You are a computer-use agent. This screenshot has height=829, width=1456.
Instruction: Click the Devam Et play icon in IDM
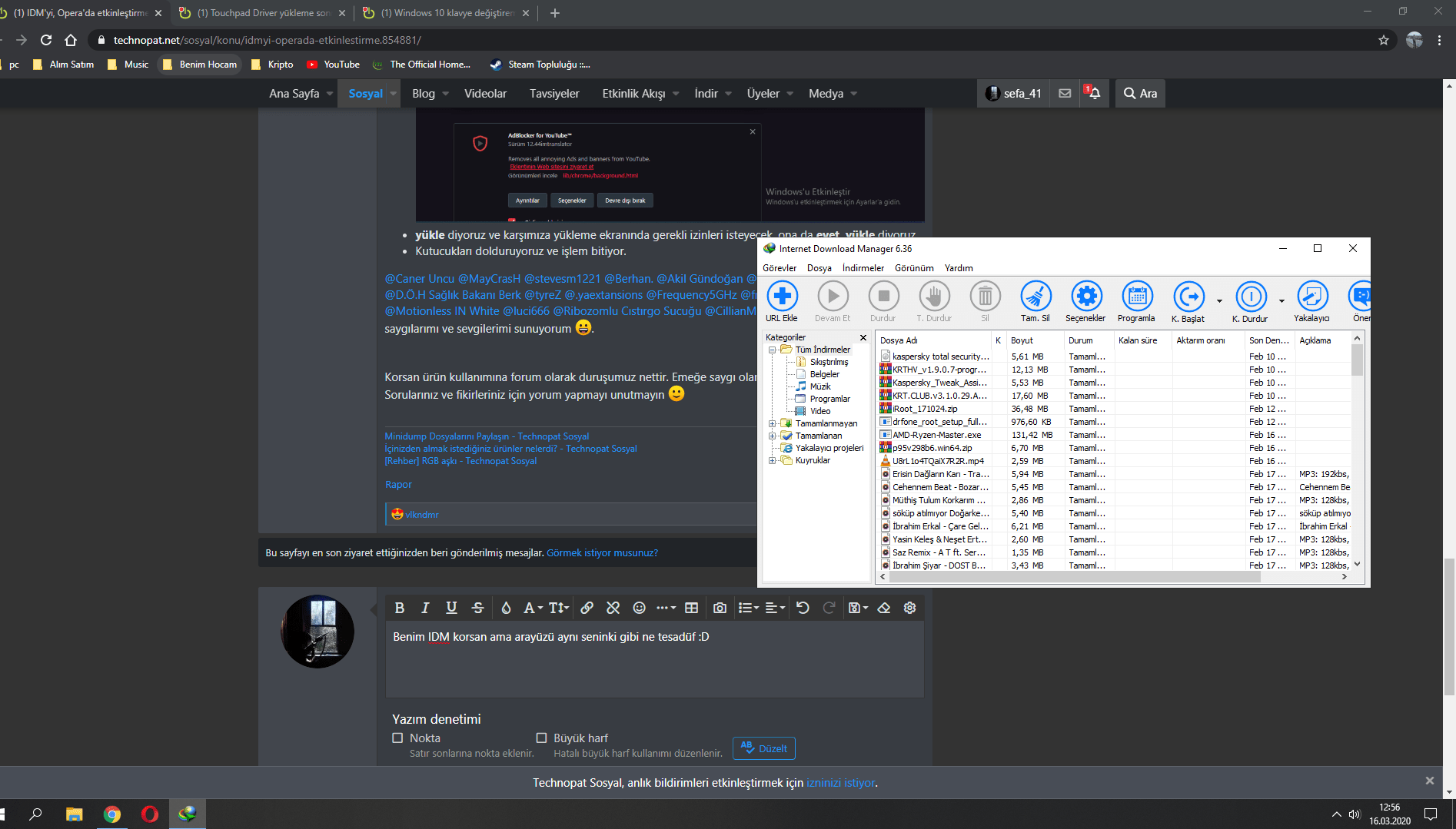click(x=833, y=296)
